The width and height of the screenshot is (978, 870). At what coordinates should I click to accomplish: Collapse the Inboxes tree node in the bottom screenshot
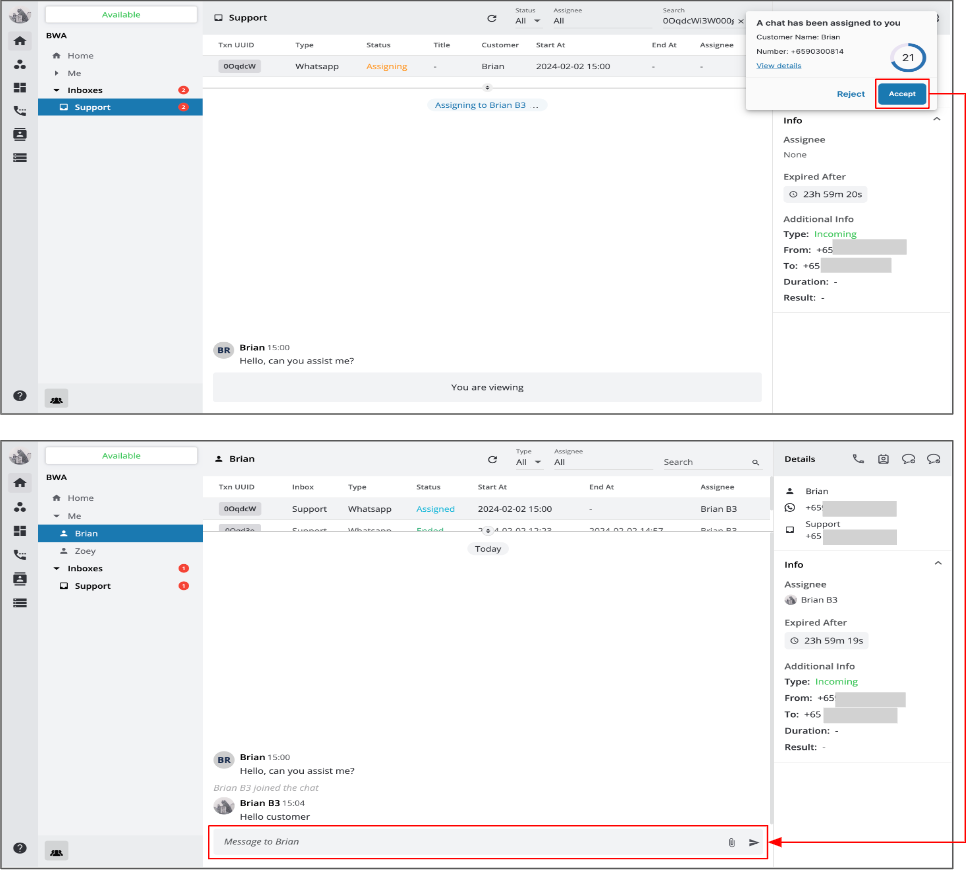(57, 569)
